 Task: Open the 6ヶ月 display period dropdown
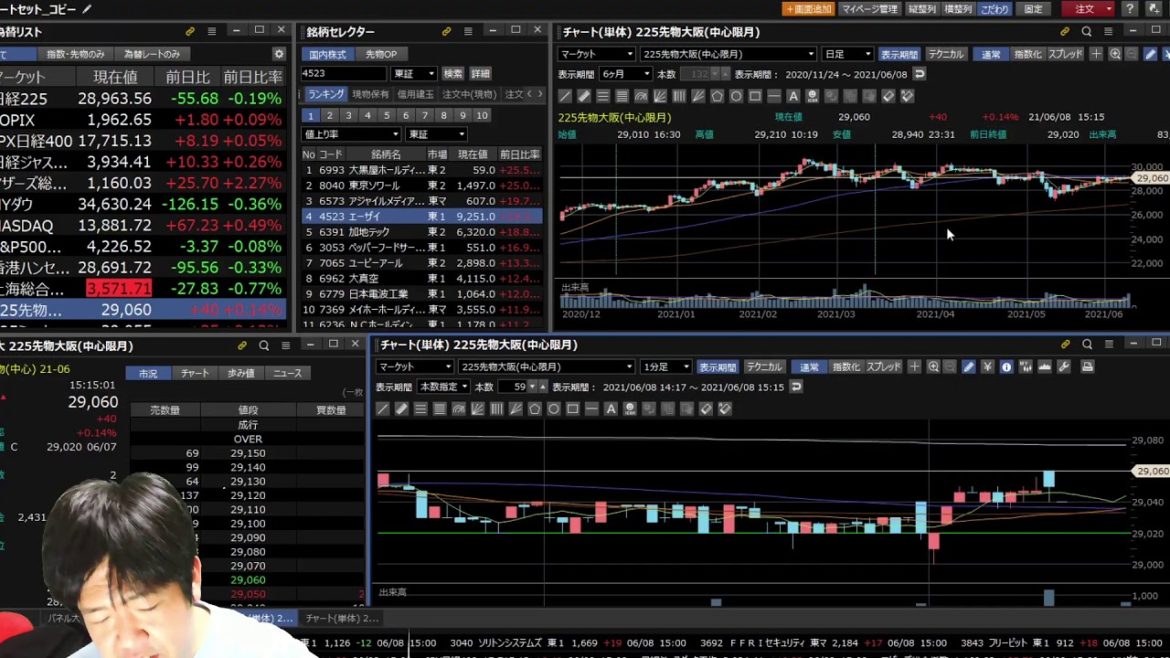pos(626,74)
